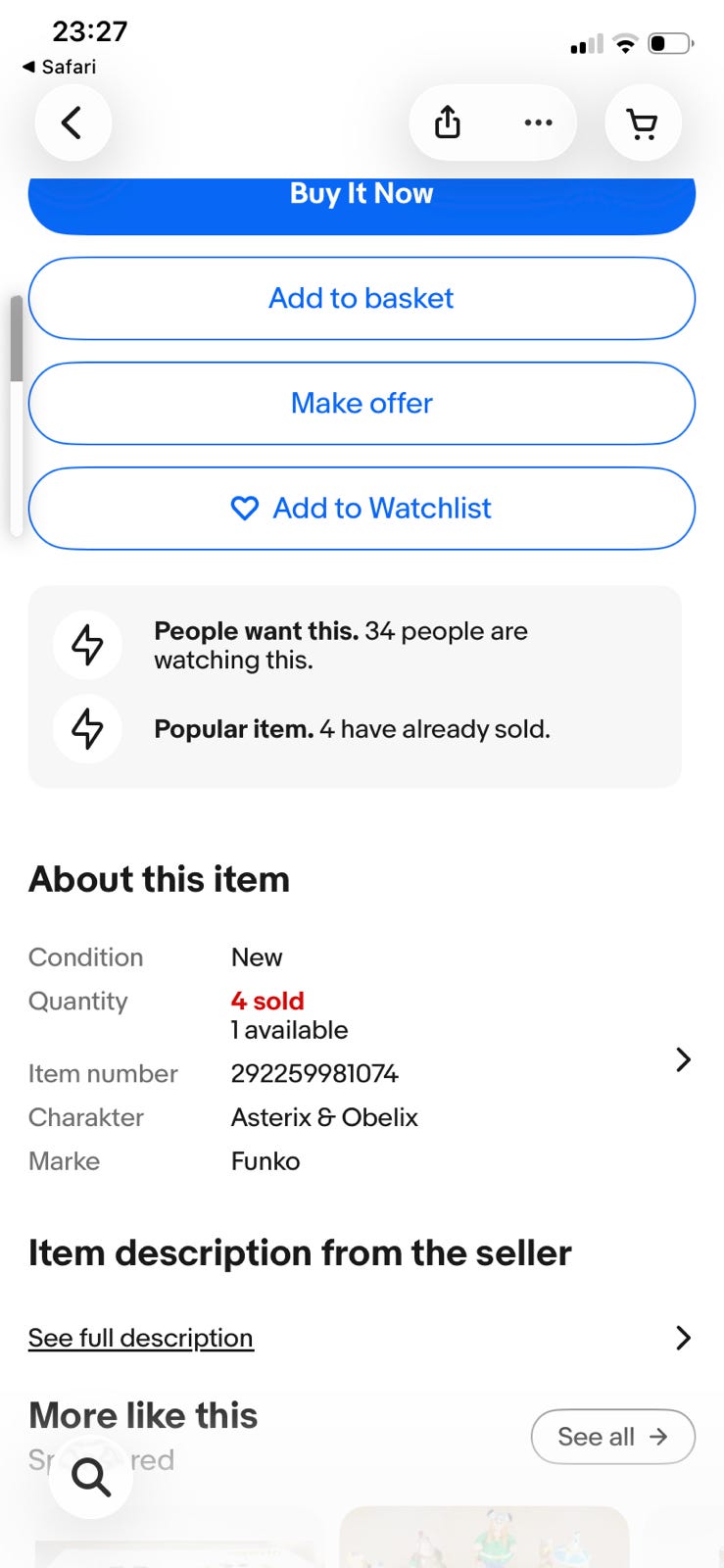Click the Buy It Now button
Viewport: 724px width, 1568px height.
click(362, 204)
